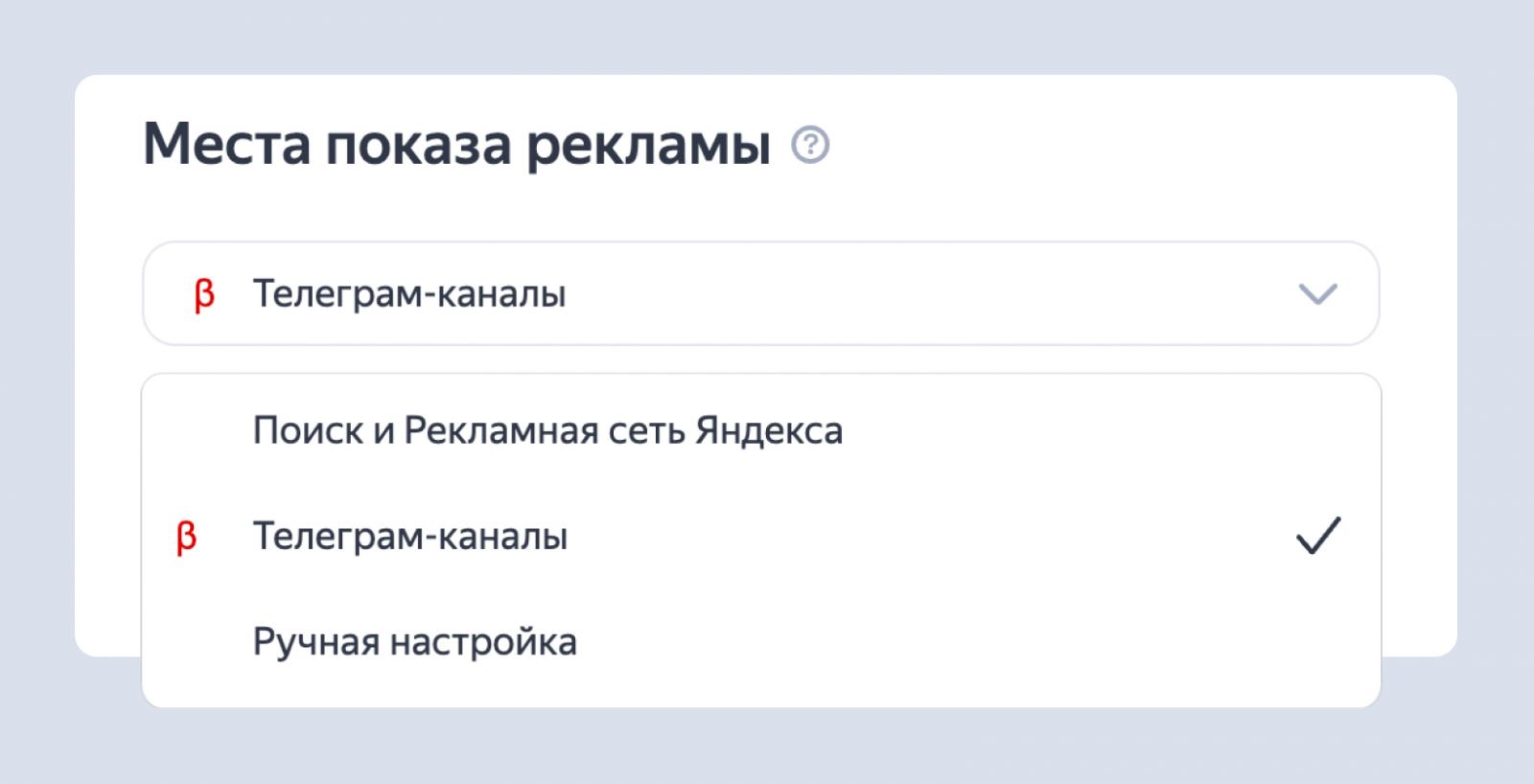Screen dimensions: 1534x784
Task: Click the word Яндекса in first option
Action: [x=769, y=431]
